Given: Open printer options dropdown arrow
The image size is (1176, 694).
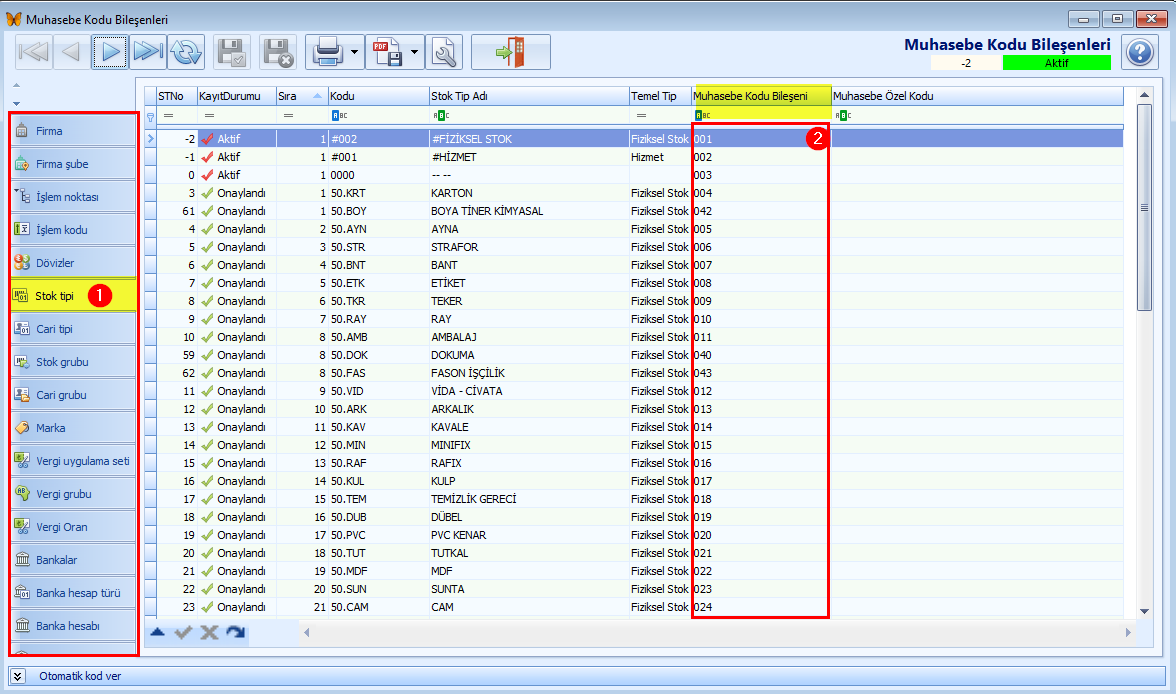Looking at the screenshot, I should click(x=354, y=52).
